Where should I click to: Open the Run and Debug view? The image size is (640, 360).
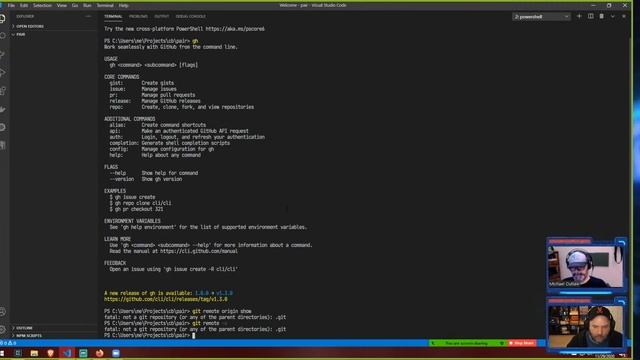pyautogui.click(x=3, y=73)
